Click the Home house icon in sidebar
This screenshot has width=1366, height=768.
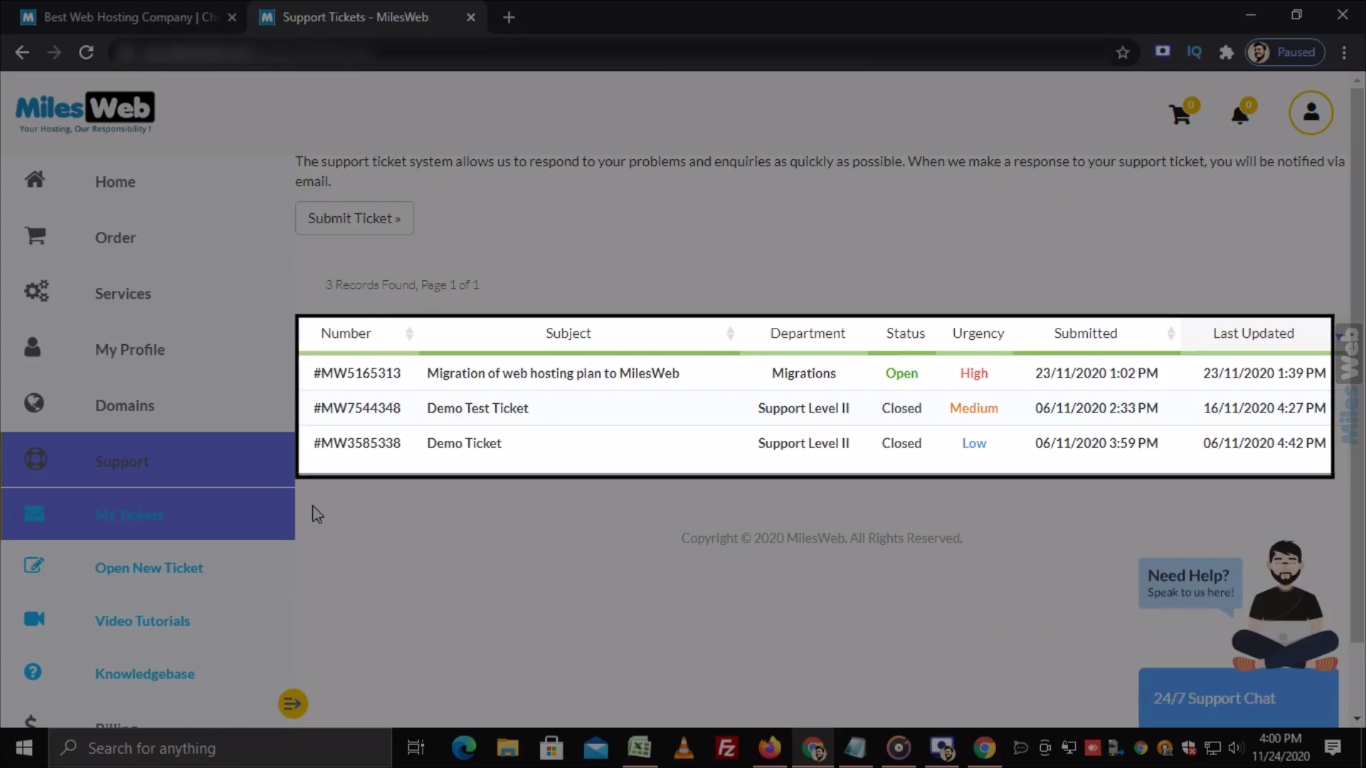coord(35,180)
